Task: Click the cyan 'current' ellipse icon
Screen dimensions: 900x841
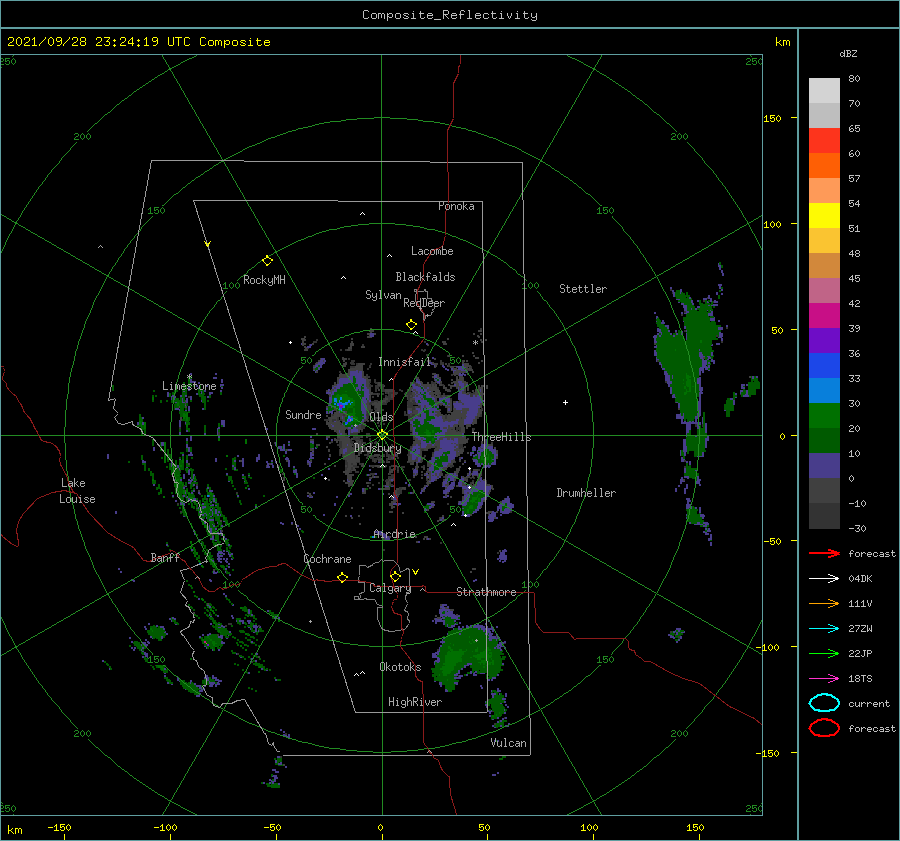Action: [824, 703]
